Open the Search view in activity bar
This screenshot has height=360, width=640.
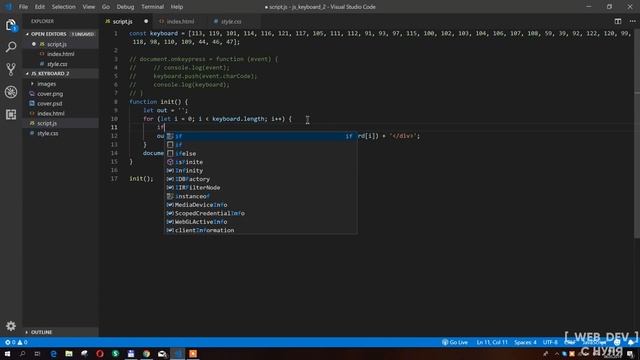[11, 47]
